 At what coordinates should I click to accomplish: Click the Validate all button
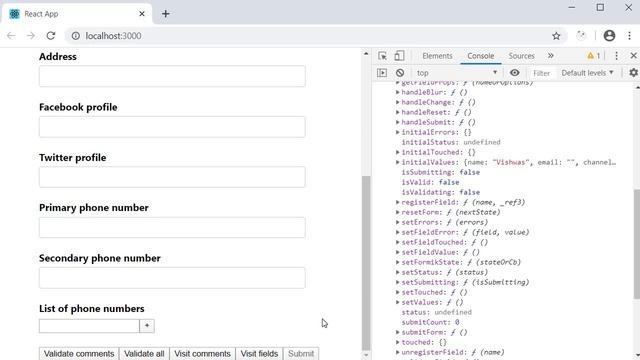[x=144, y=353]
